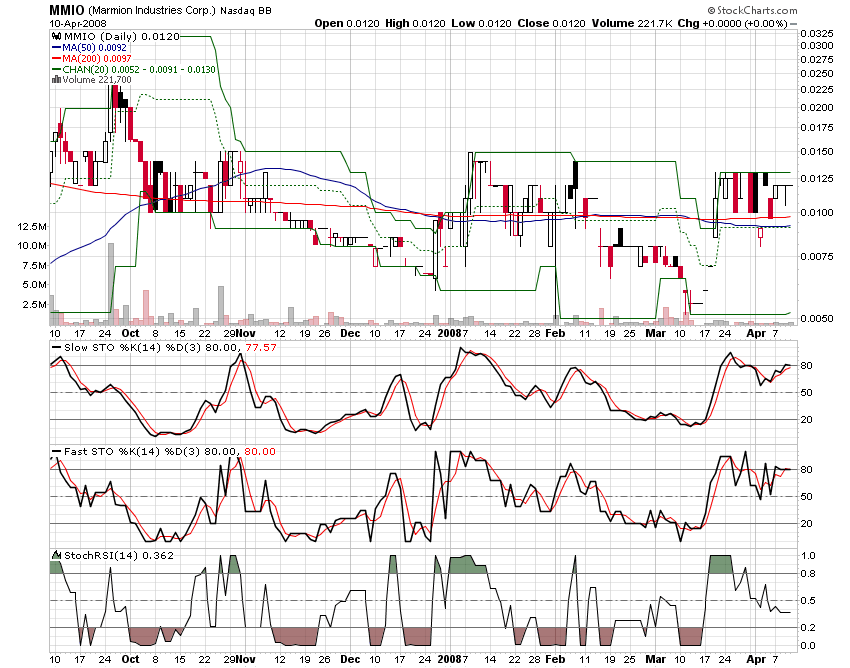
Task: Click the Mar label on upper date axis
Action: pos(655,333)
